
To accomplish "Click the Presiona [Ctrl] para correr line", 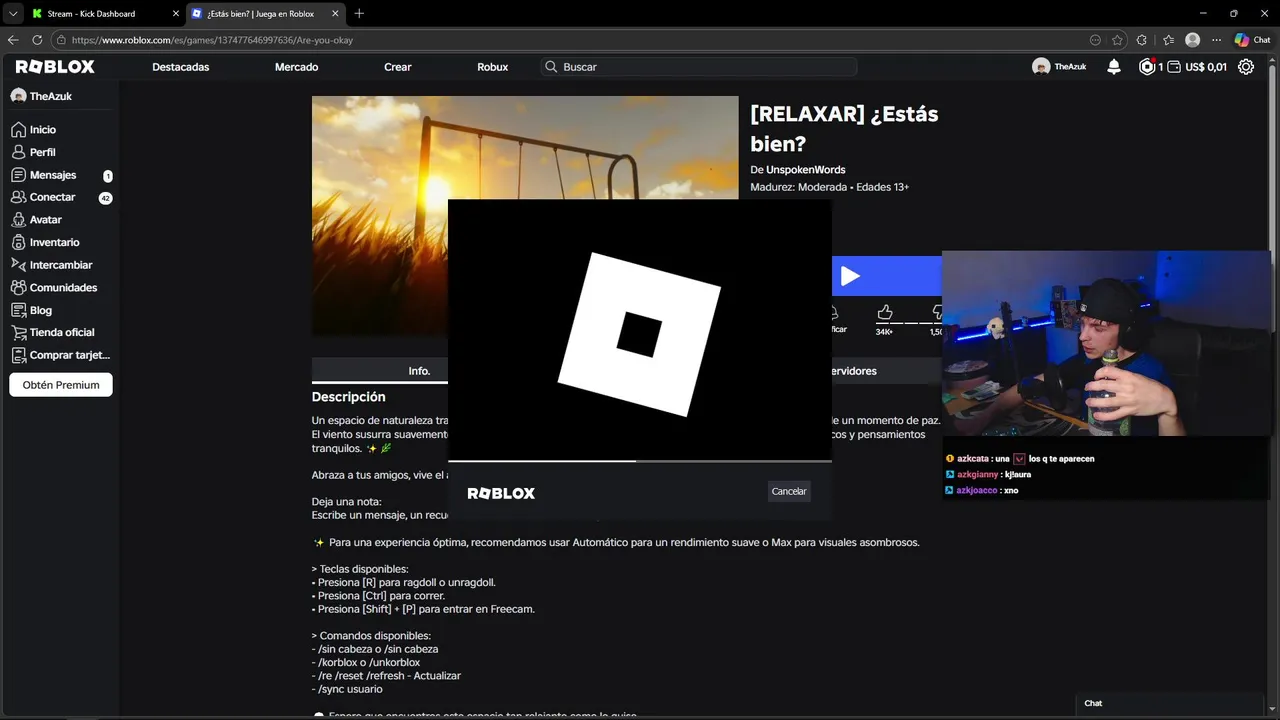I will (x=379, y=596).
